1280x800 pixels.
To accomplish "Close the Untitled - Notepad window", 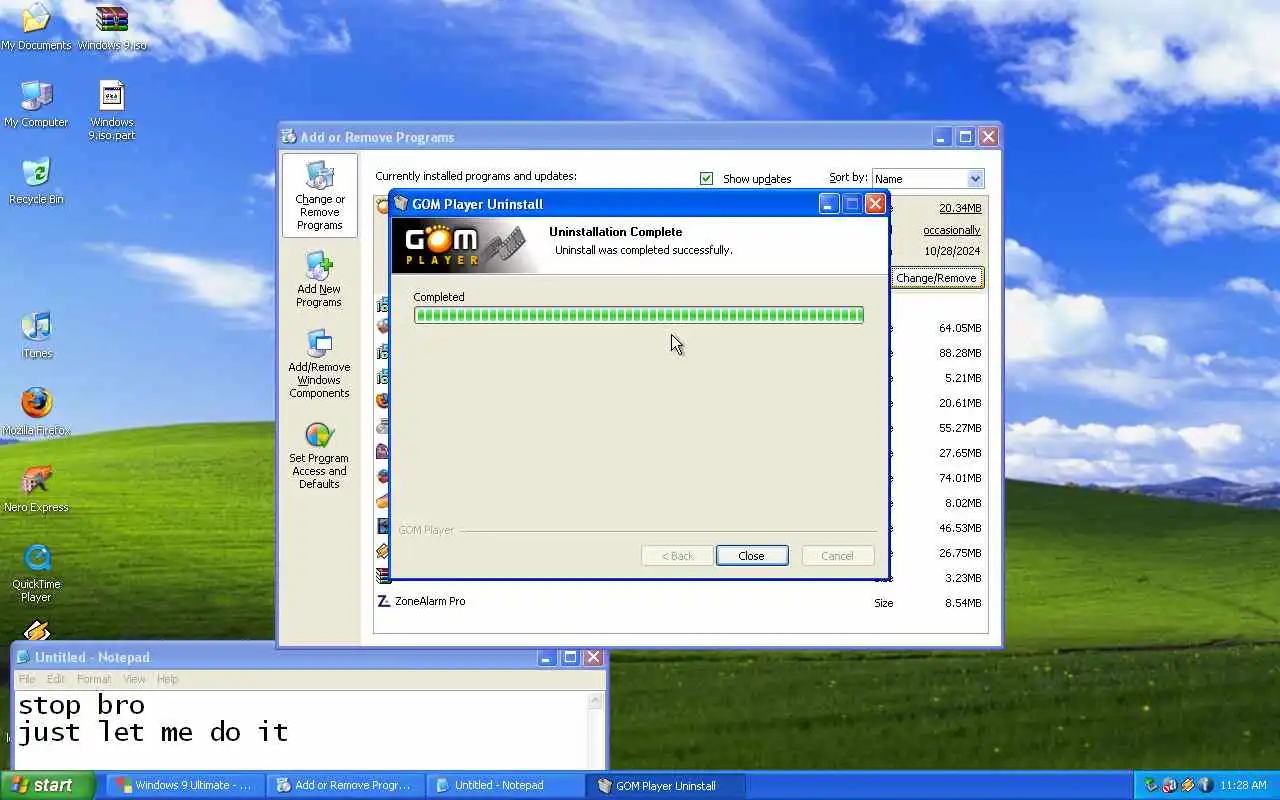I will tap(593, 657).
